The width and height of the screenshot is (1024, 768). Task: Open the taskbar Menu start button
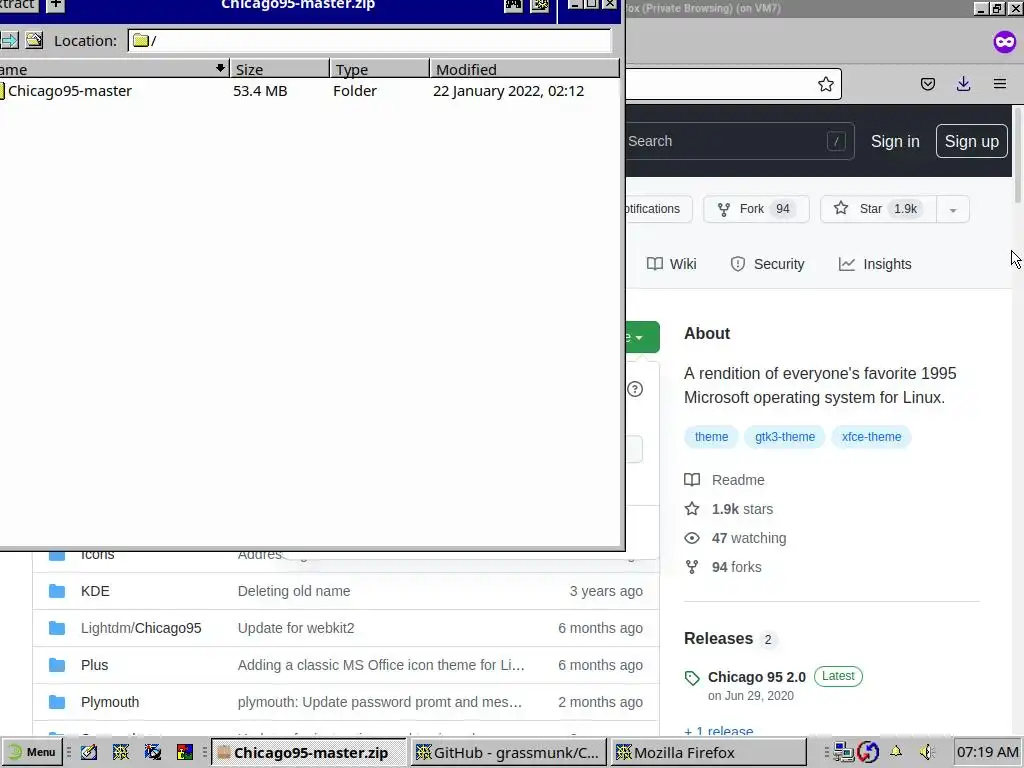click(31, 752)
